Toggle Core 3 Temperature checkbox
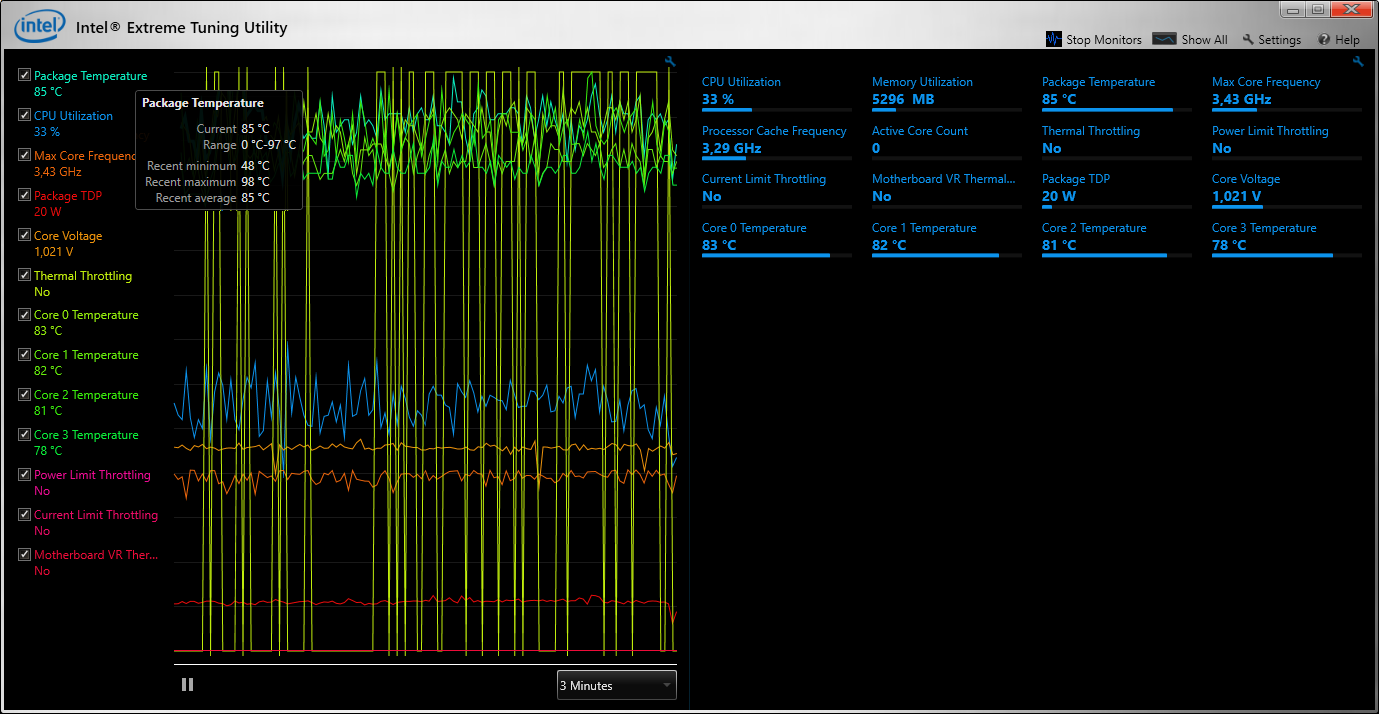 25,434
